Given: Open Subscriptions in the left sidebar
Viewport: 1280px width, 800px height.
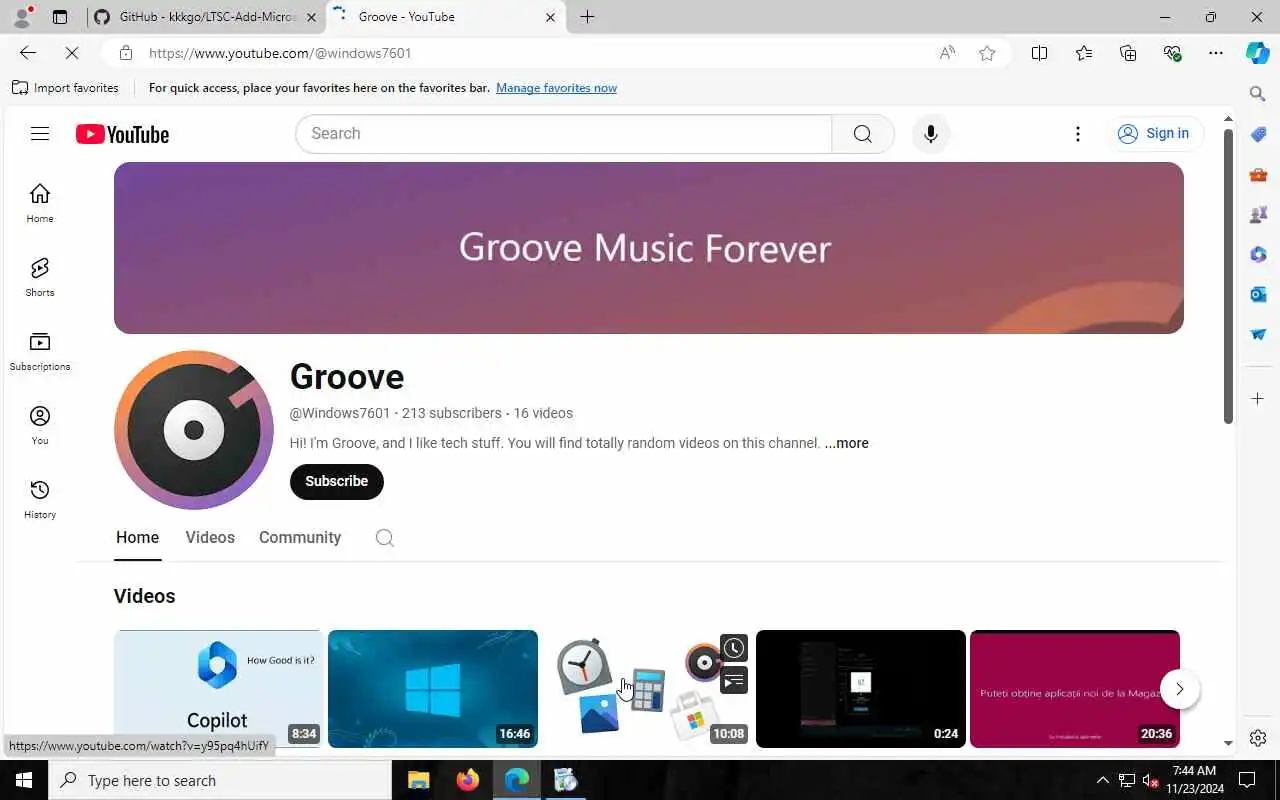Looking at the screenshot, I should pos(40,351).
